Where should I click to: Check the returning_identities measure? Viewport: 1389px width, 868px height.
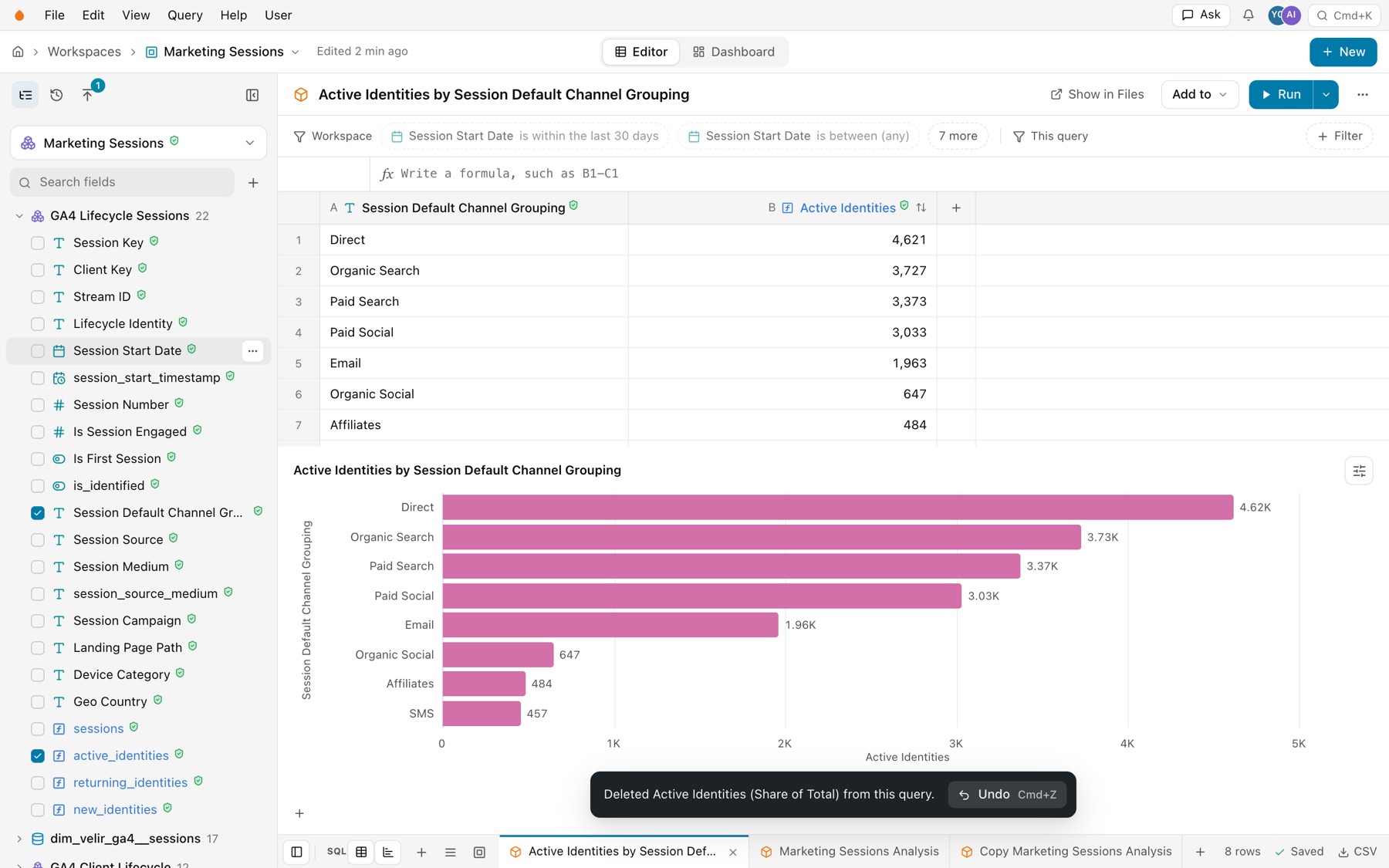pos(37,783)
